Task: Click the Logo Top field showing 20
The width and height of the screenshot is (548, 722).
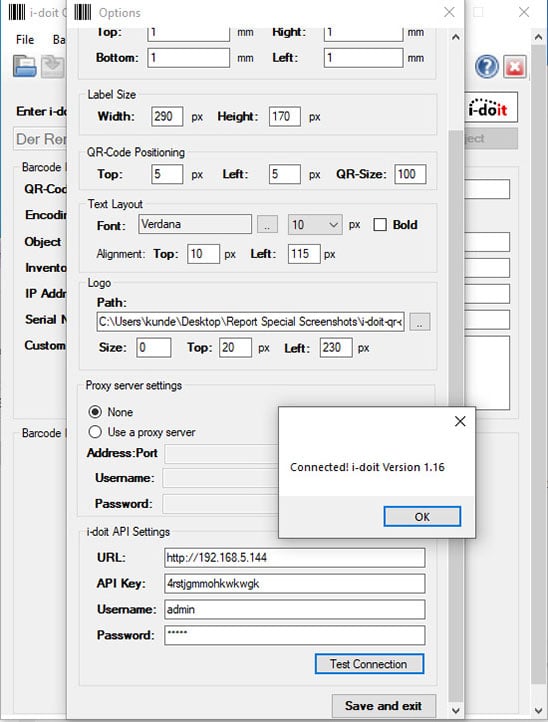Action: [x=235, y=348]
